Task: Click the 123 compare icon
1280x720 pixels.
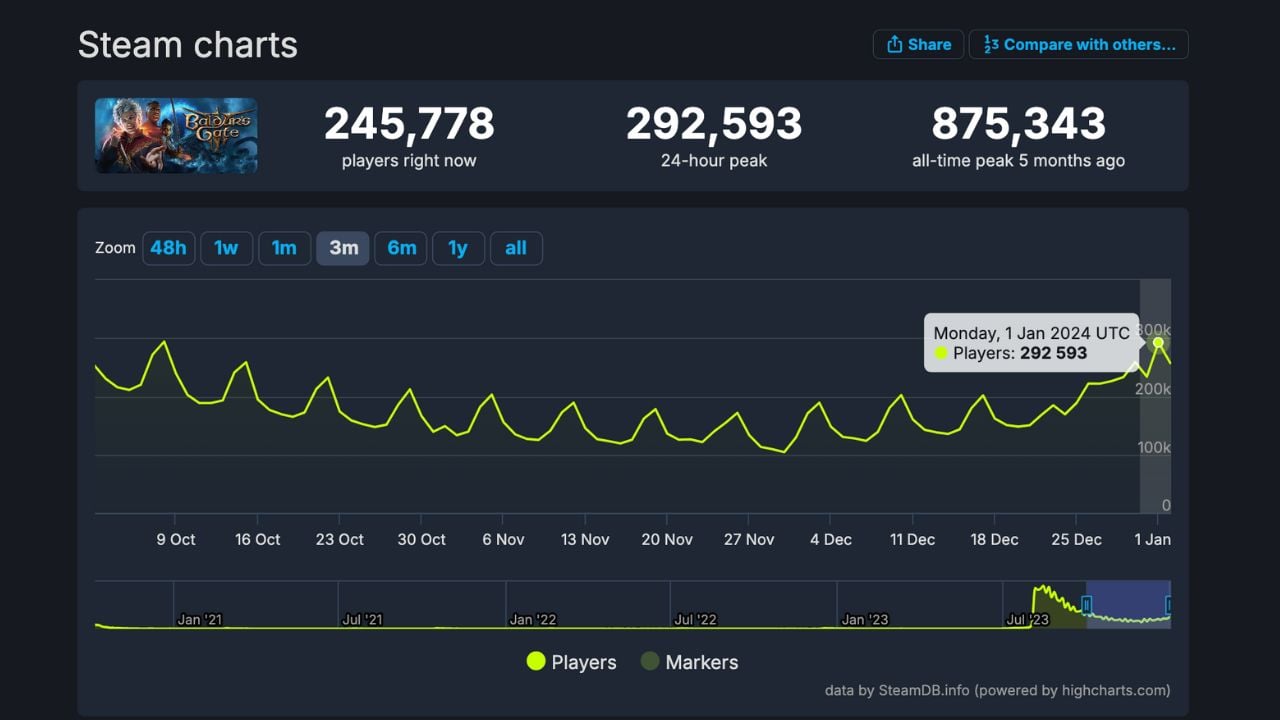Action: tap(991, 44)
